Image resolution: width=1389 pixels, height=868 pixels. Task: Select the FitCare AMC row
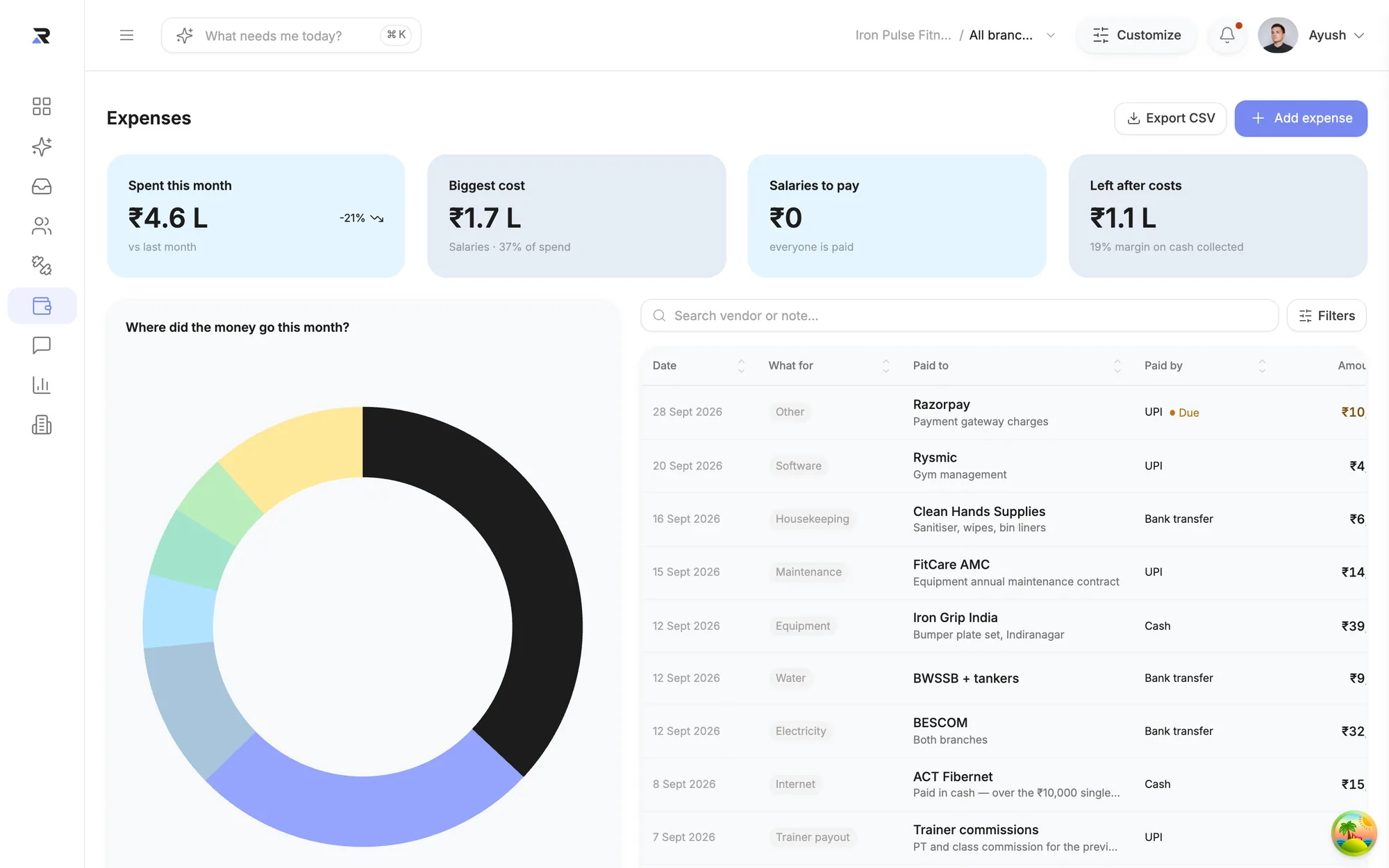pyautogui.click(x=1004, y=572)
